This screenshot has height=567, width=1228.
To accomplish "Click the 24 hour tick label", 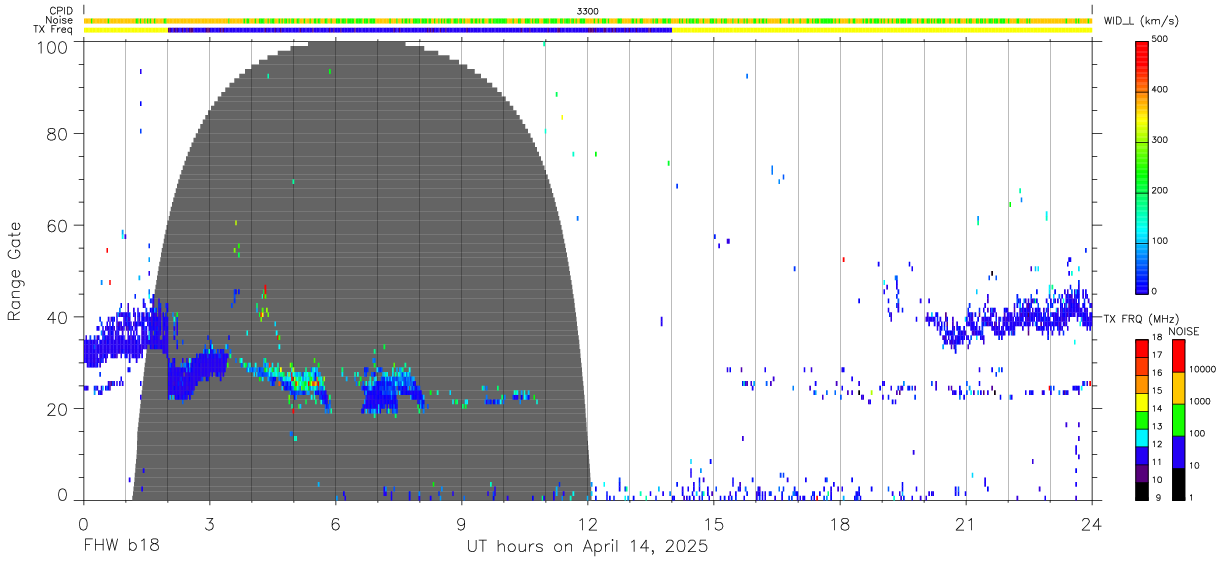I will (1092, 523).
